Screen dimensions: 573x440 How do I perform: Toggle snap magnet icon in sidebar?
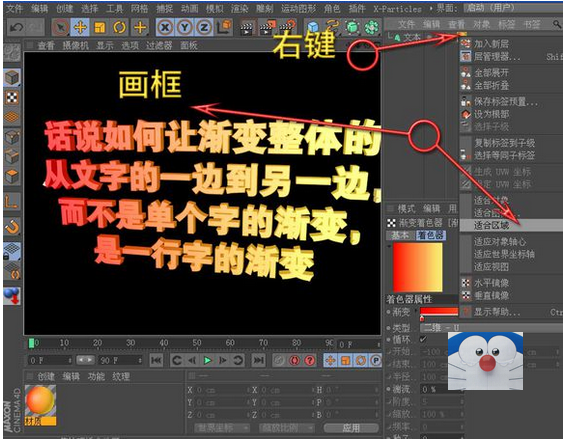(x=12, y=227)
